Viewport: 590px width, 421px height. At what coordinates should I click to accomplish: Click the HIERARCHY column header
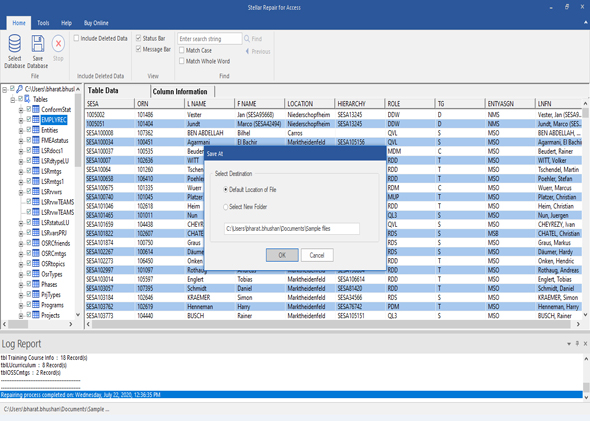click(359, 103)
